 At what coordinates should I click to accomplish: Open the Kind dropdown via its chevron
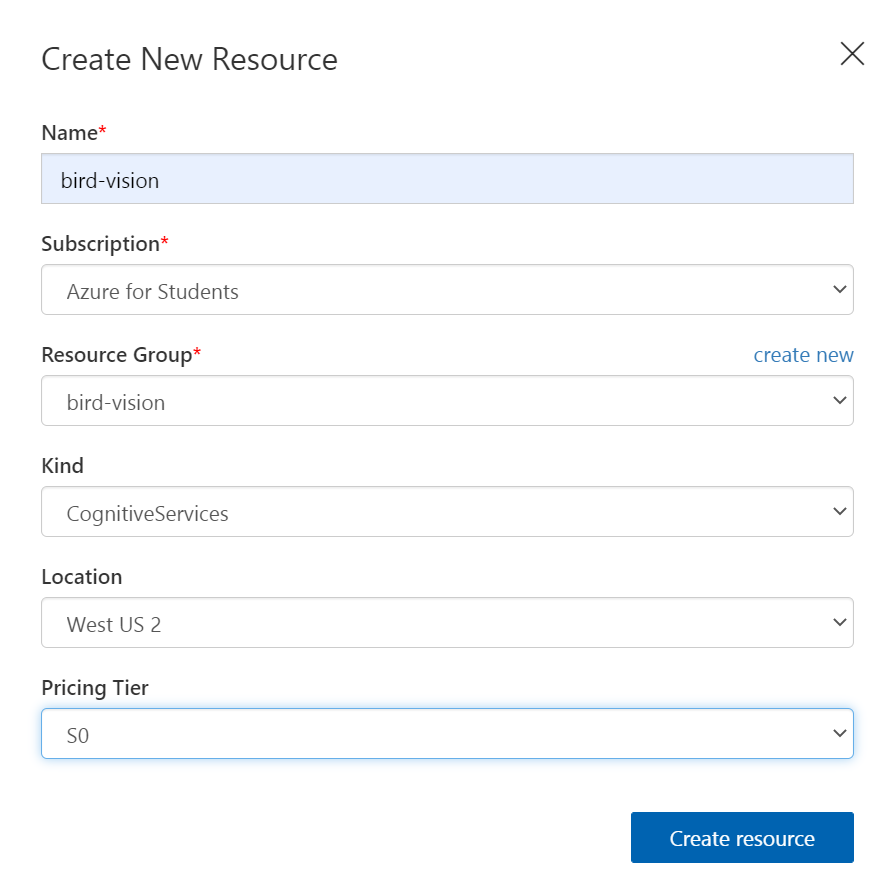click(840, 511)
